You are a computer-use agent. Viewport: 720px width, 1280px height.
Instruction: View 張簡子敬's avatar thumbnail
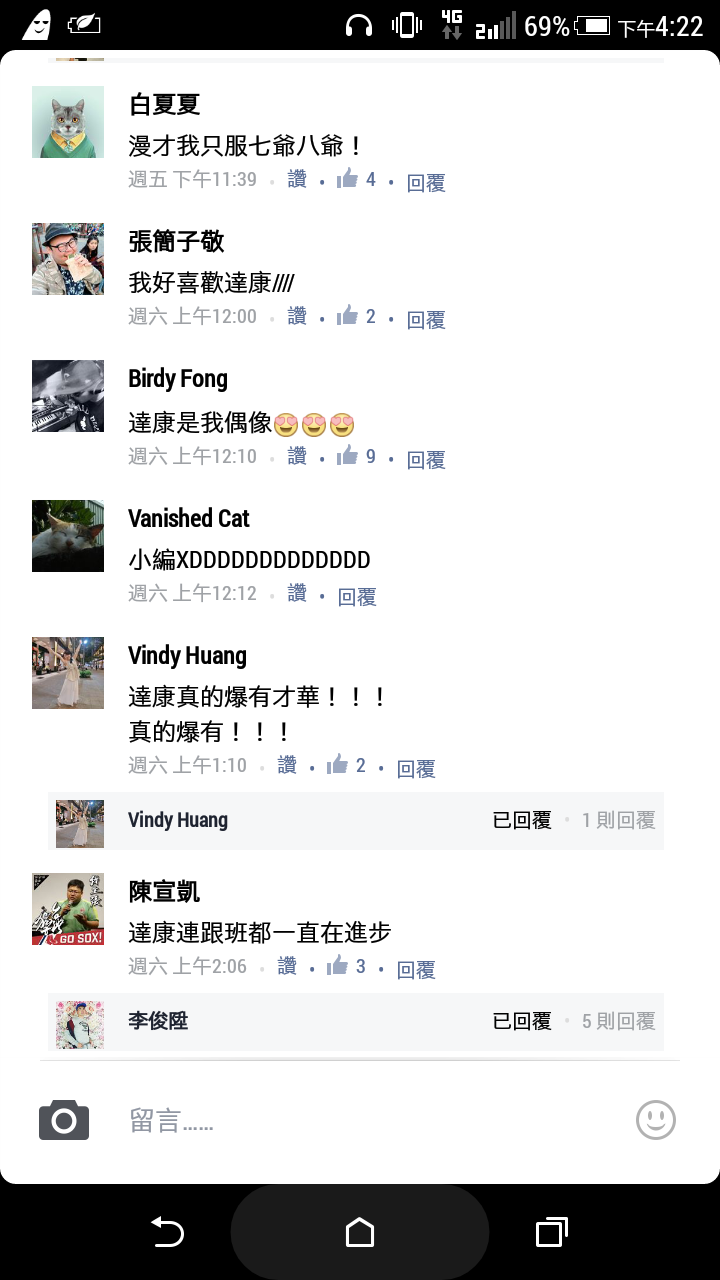68,259
